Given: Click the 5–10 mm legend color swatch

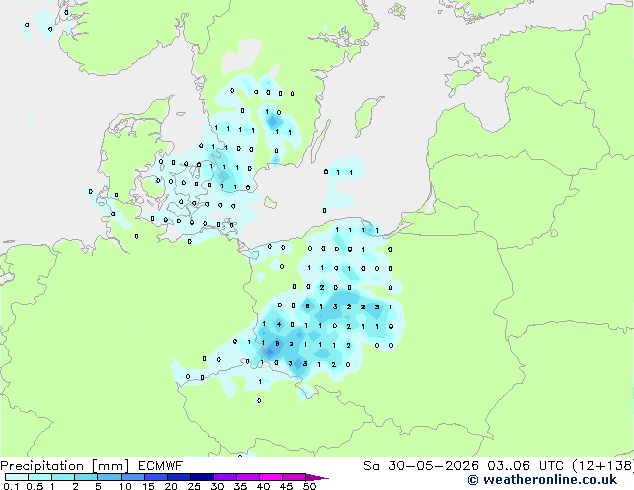Looking at the screenshot, I should tap(109, 477).
